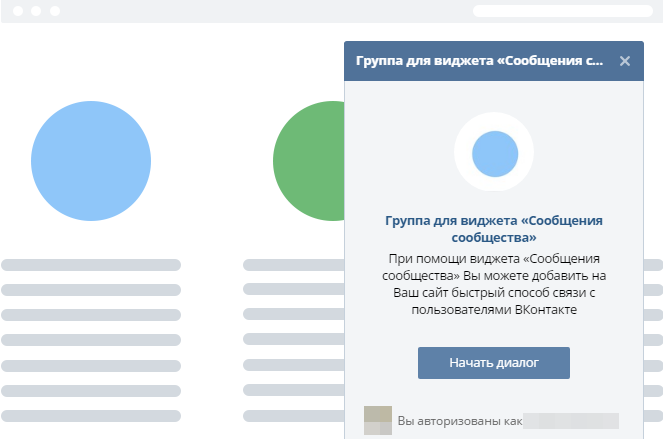Click the mock browser address bar
This screenshot has height=439, width=663.
(562, 11)
